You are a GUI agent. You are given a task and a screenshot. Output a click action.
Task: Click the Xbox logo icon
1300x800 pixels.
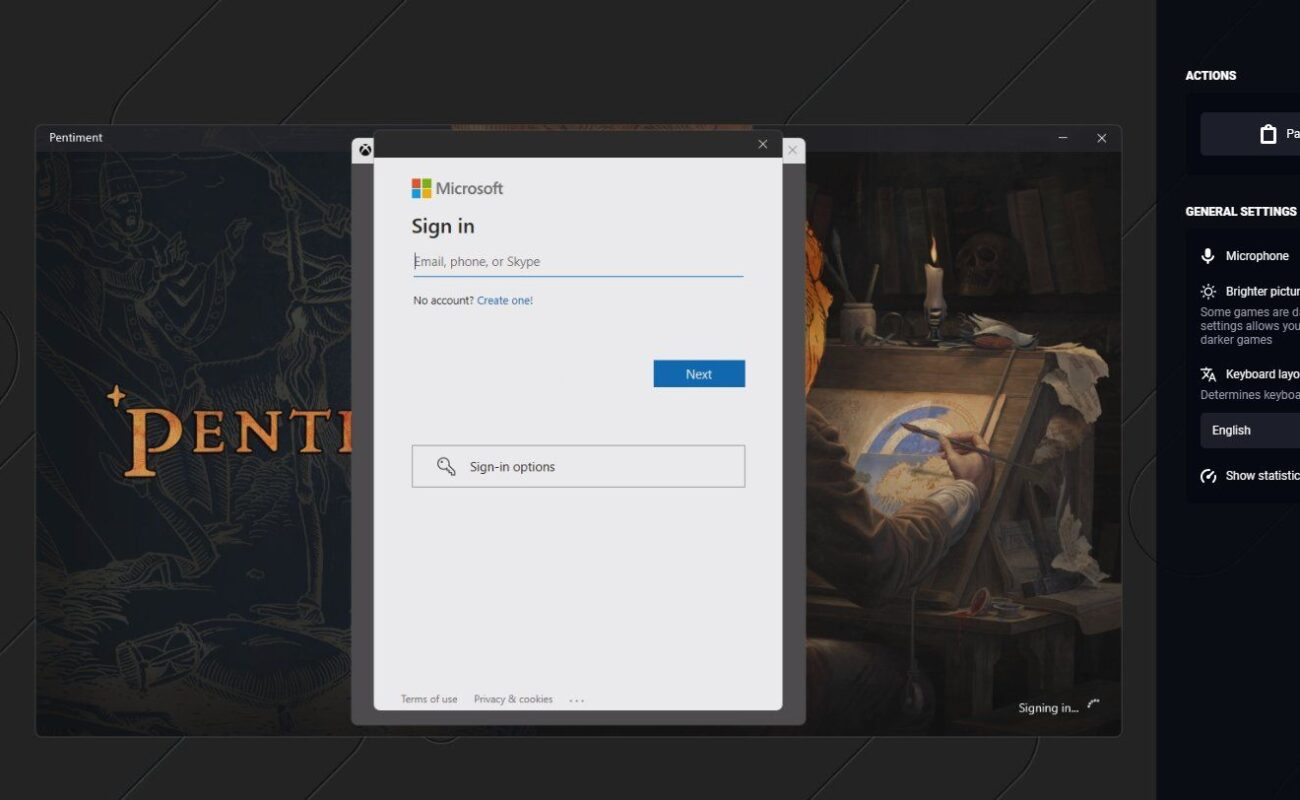click(x=365, y=150)
